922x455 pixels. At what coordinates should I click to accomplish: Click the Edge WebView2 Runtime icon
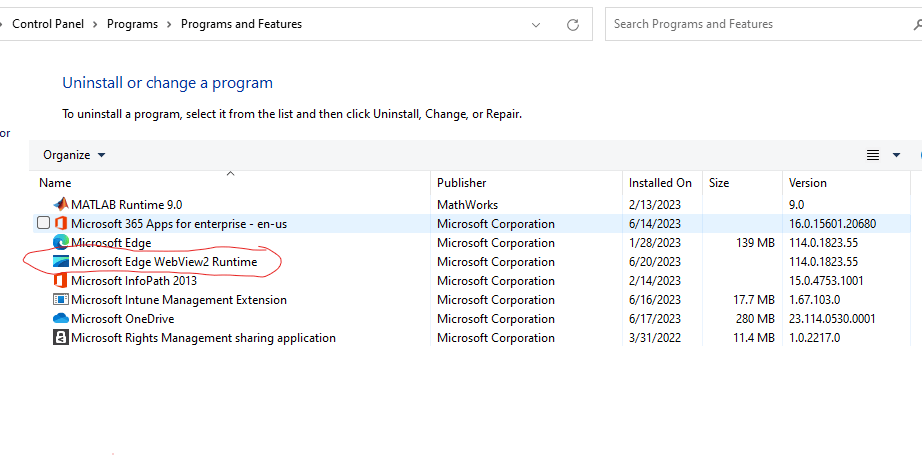(61, 262)
